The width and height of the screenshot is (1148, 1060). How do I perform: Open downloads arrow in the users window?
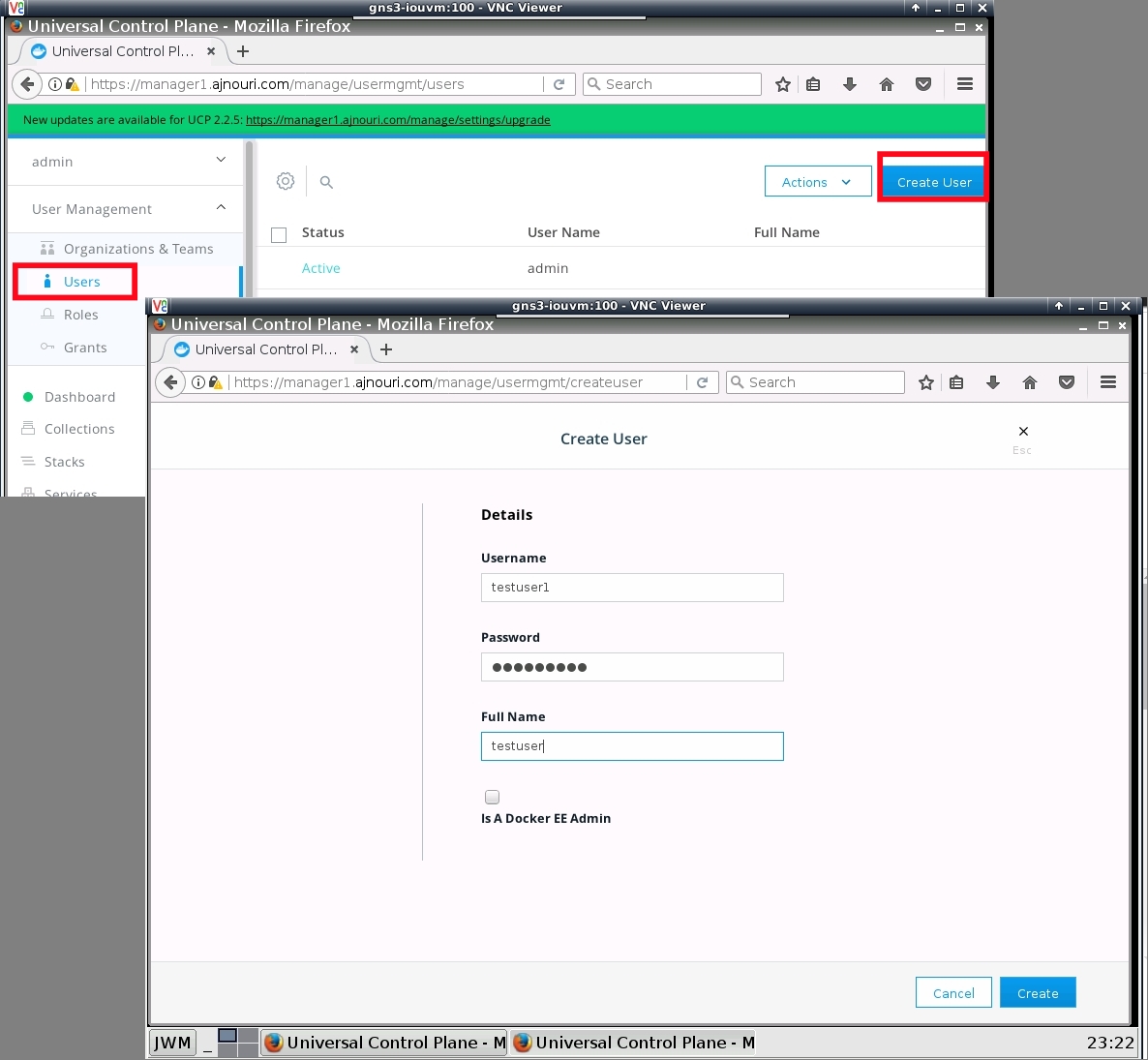tap(849, 84)
